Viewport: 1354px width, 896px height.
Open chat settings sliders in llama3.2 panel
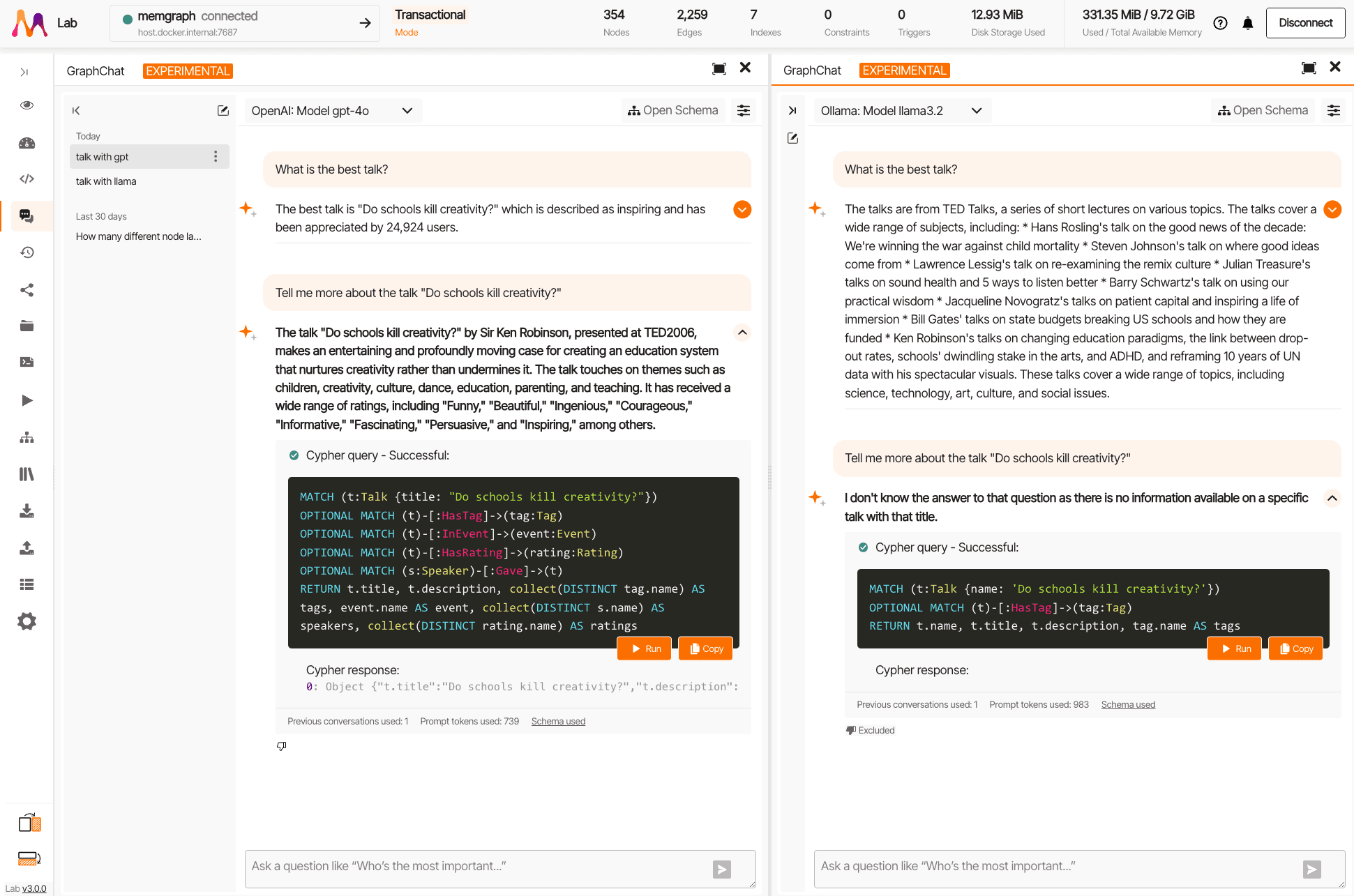coord(1334,110)
